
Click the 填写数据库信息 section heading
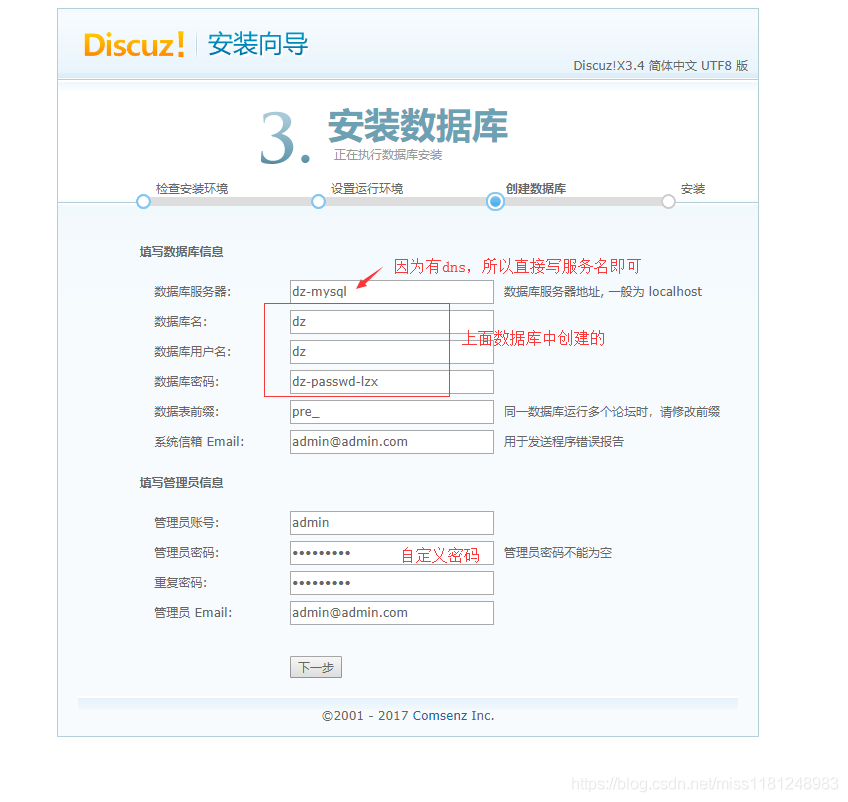point(181,251)
